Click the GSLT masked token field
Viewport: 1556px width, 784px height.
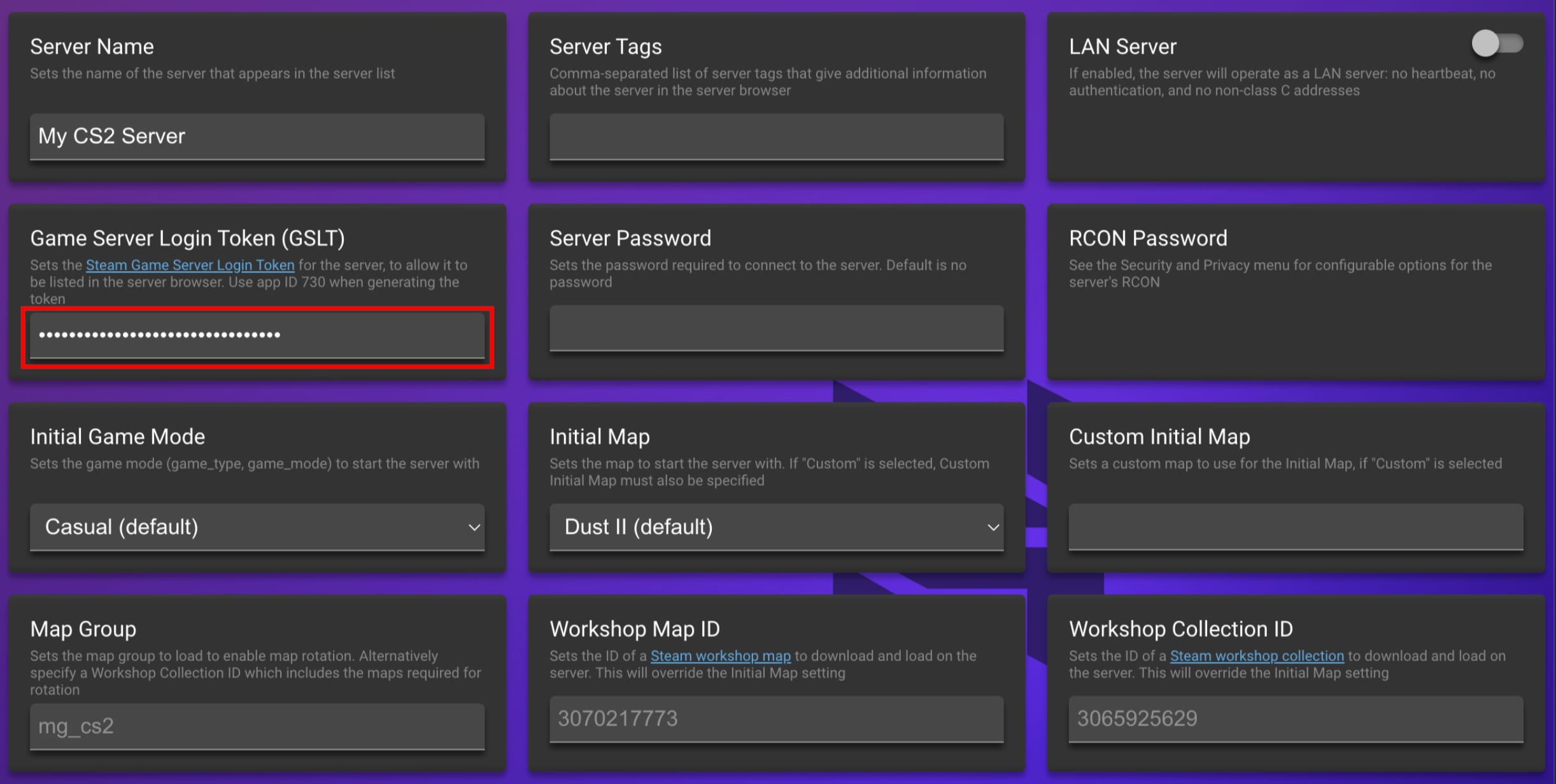(257, 335)
